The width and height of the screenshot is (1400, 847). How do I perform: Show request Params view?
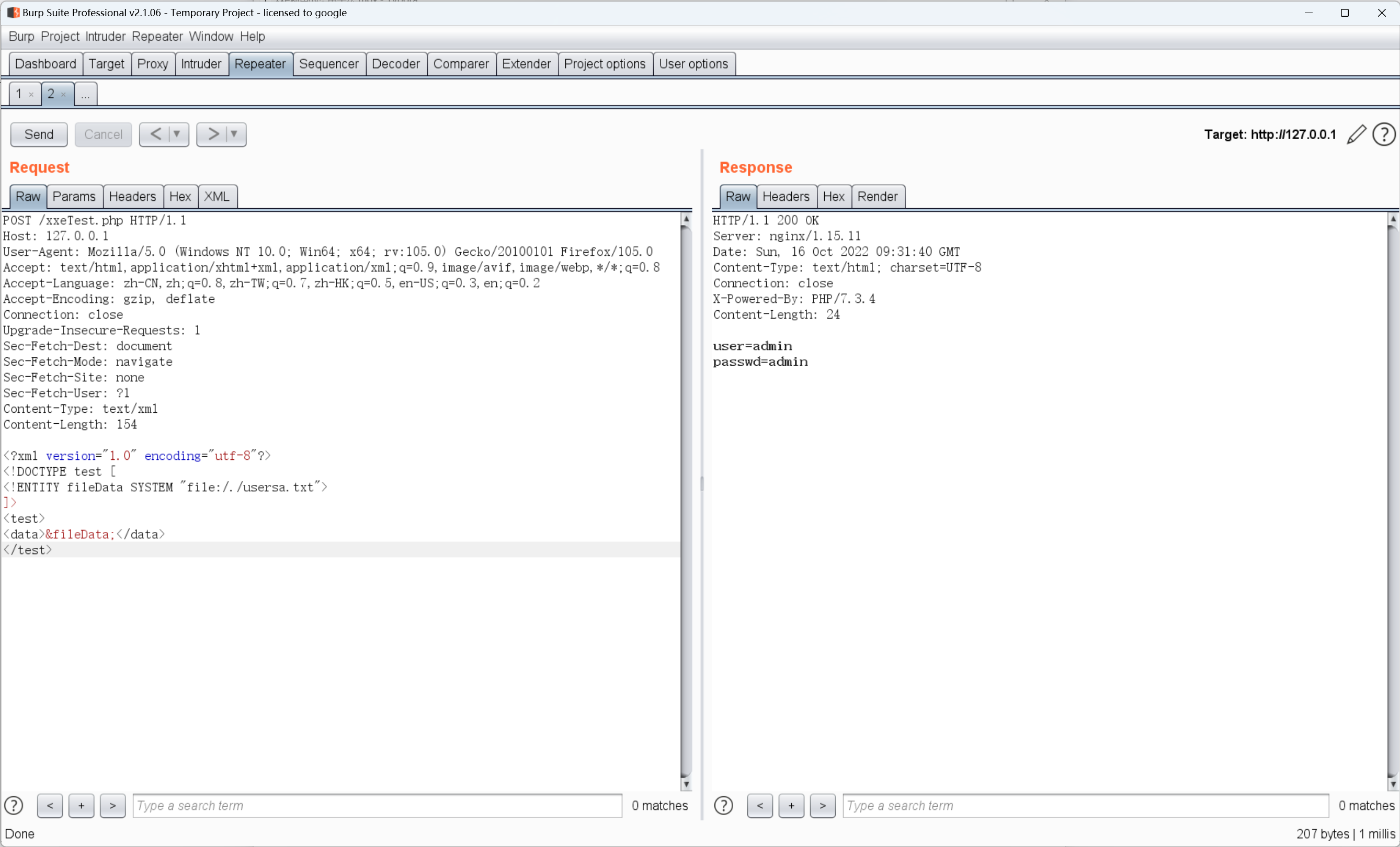74,197
